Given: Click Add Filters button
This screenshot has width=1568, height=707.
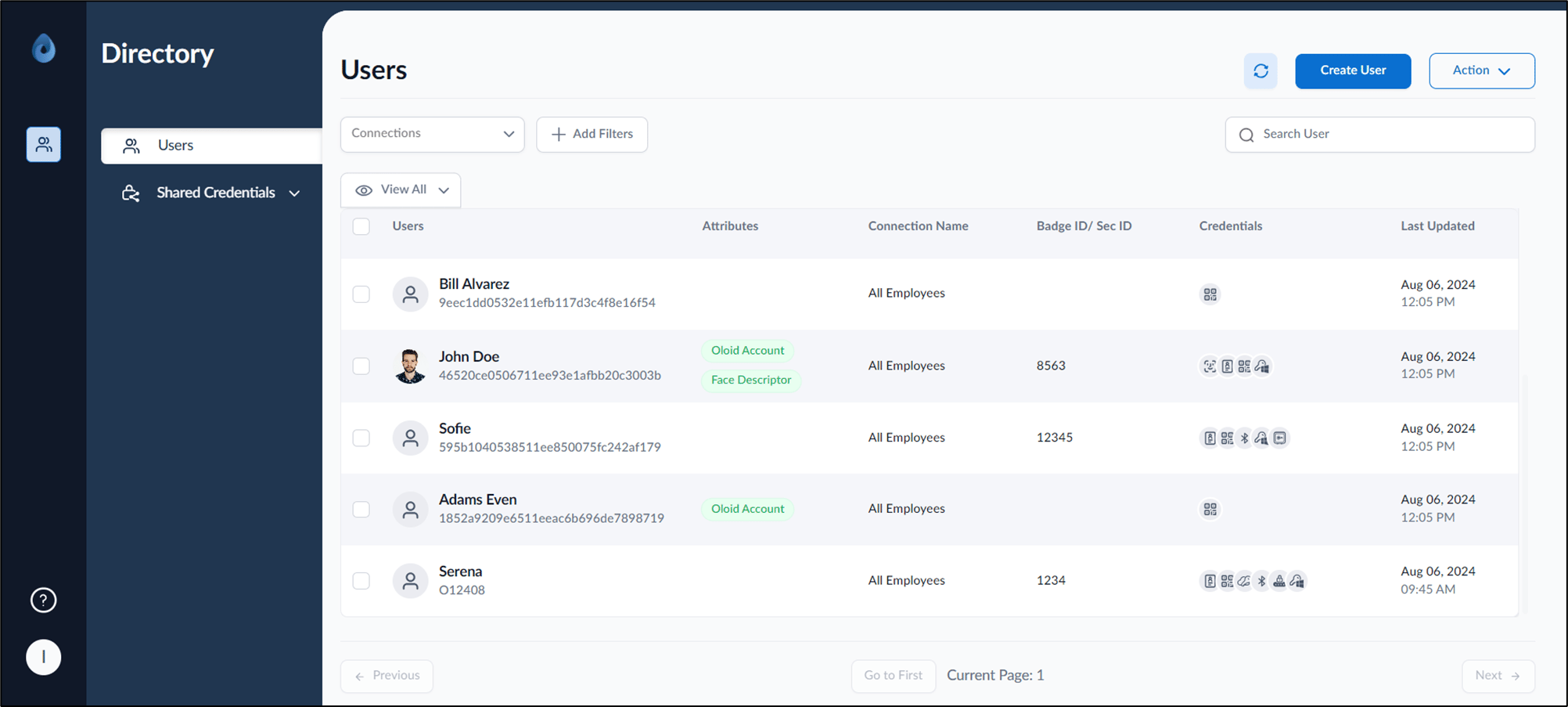Looking at the screenshot, I should 592,135.
